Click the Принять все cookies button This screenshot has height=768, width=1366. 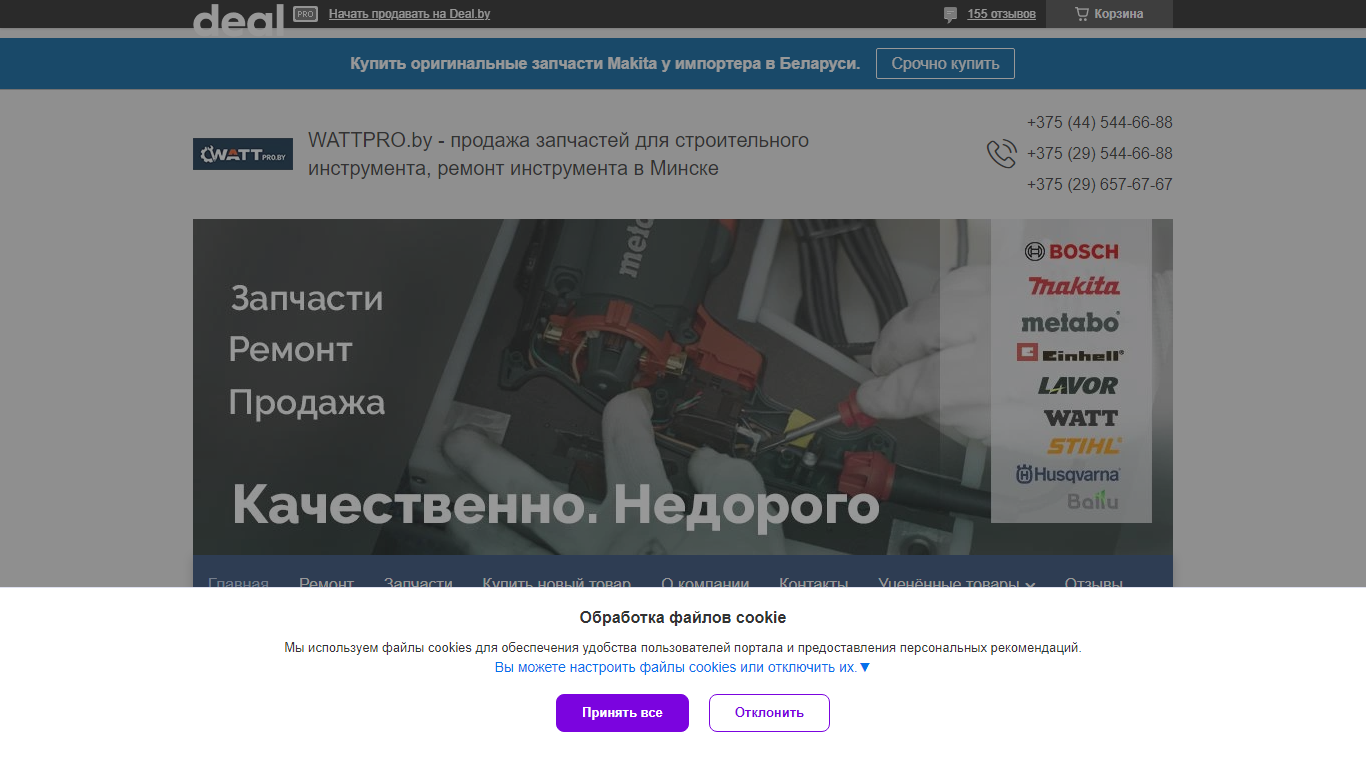tap(622, 713)
